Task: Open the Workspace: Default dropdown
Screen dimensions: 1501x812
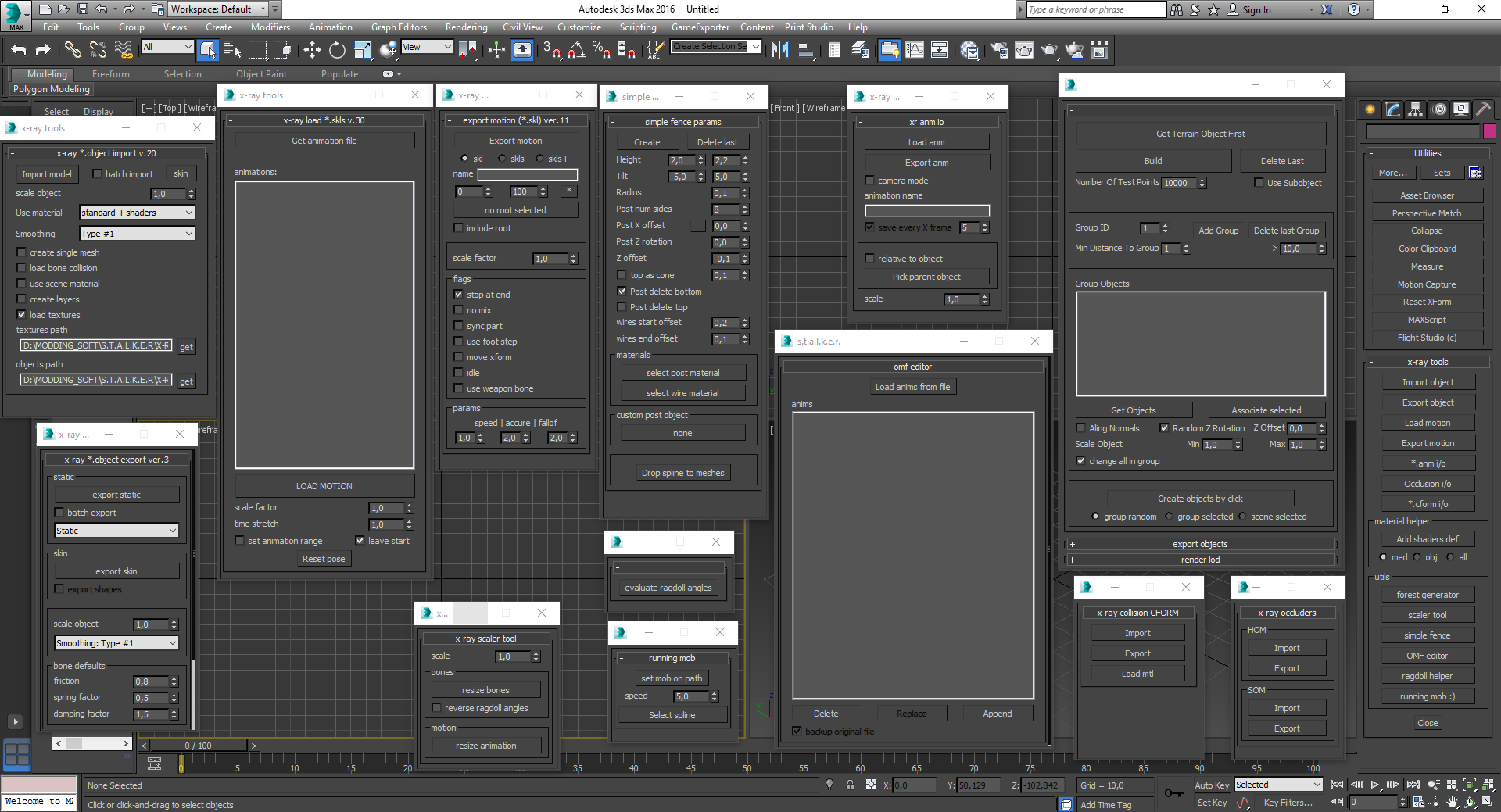Action: (218, 9)
